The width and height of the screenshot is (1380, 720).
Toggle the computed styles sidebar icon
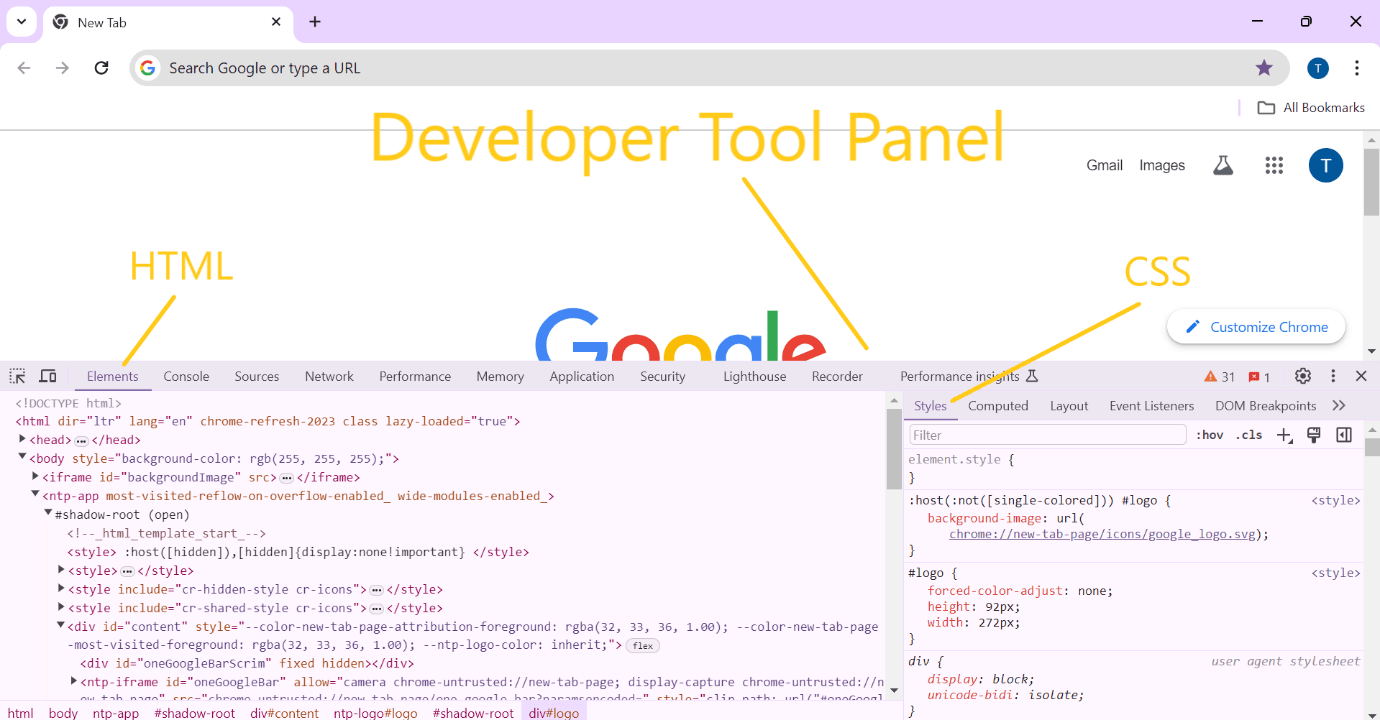click(x=1344, y=435)
